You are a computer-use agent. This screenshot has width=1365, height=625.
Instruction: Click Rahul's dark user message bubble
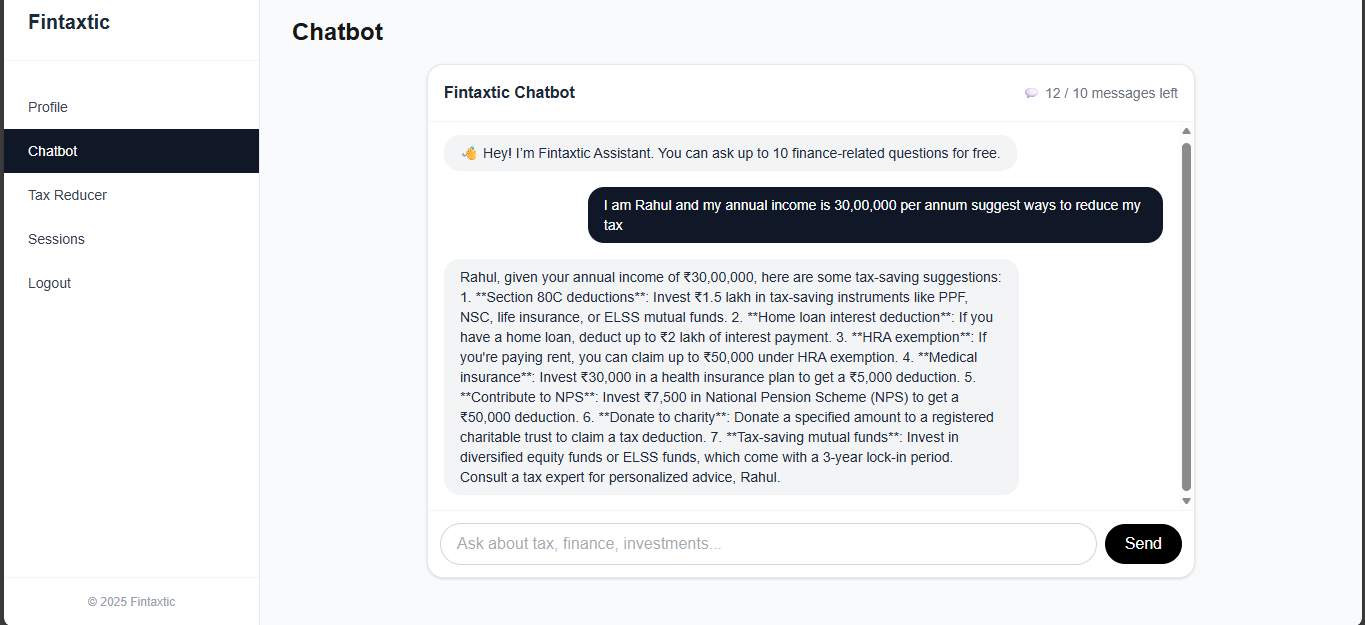[x=875, y=215]
